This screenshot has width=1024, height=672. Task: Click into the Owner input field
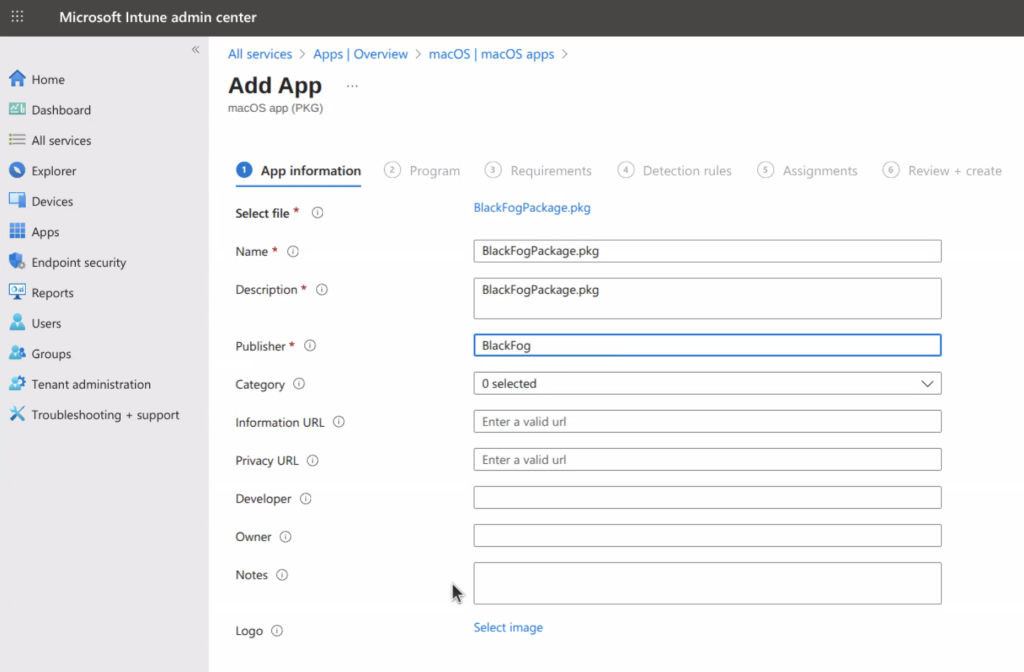[707, 536]
